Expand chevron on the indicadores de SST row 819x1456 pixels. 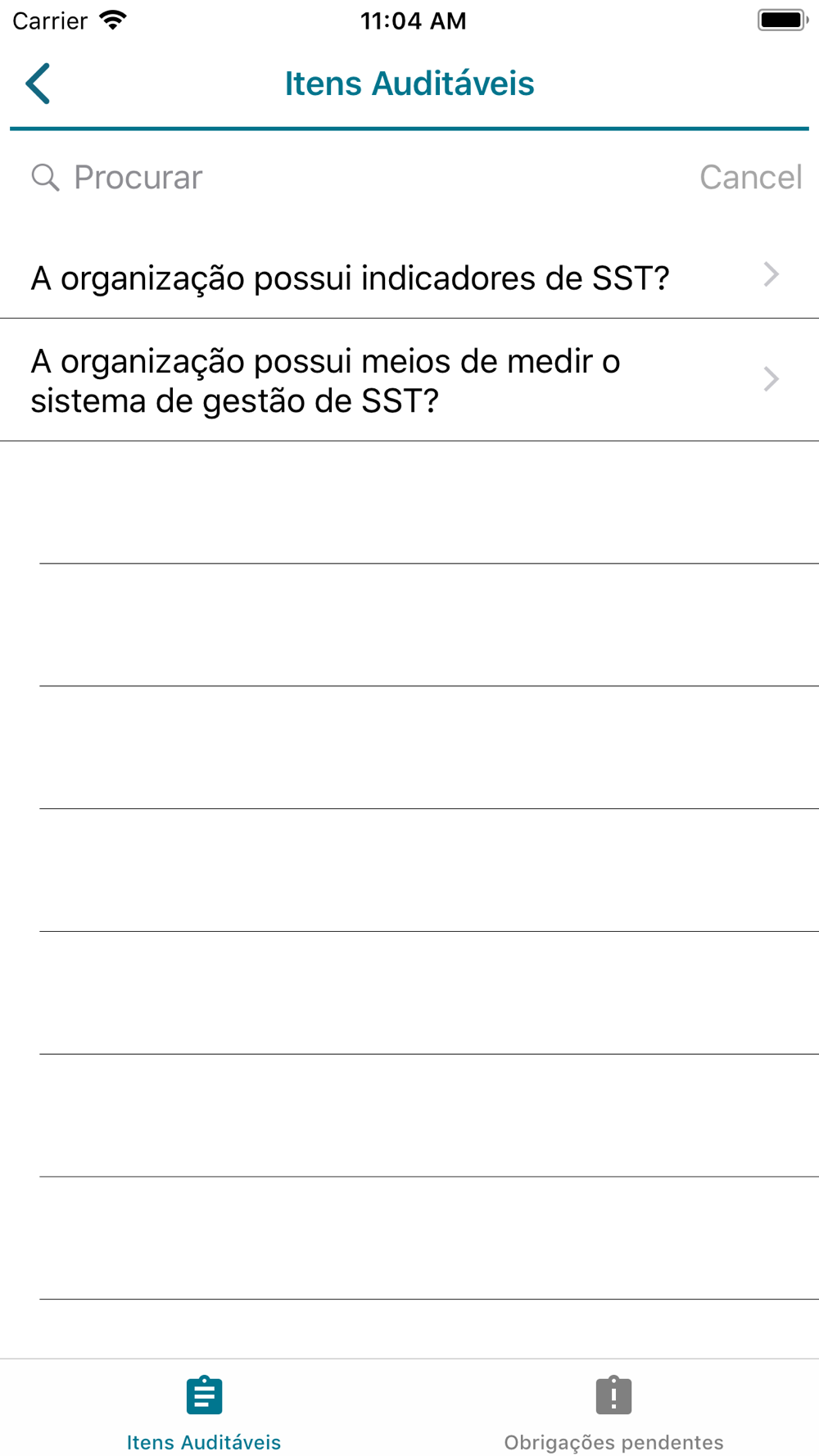[771, 274]
